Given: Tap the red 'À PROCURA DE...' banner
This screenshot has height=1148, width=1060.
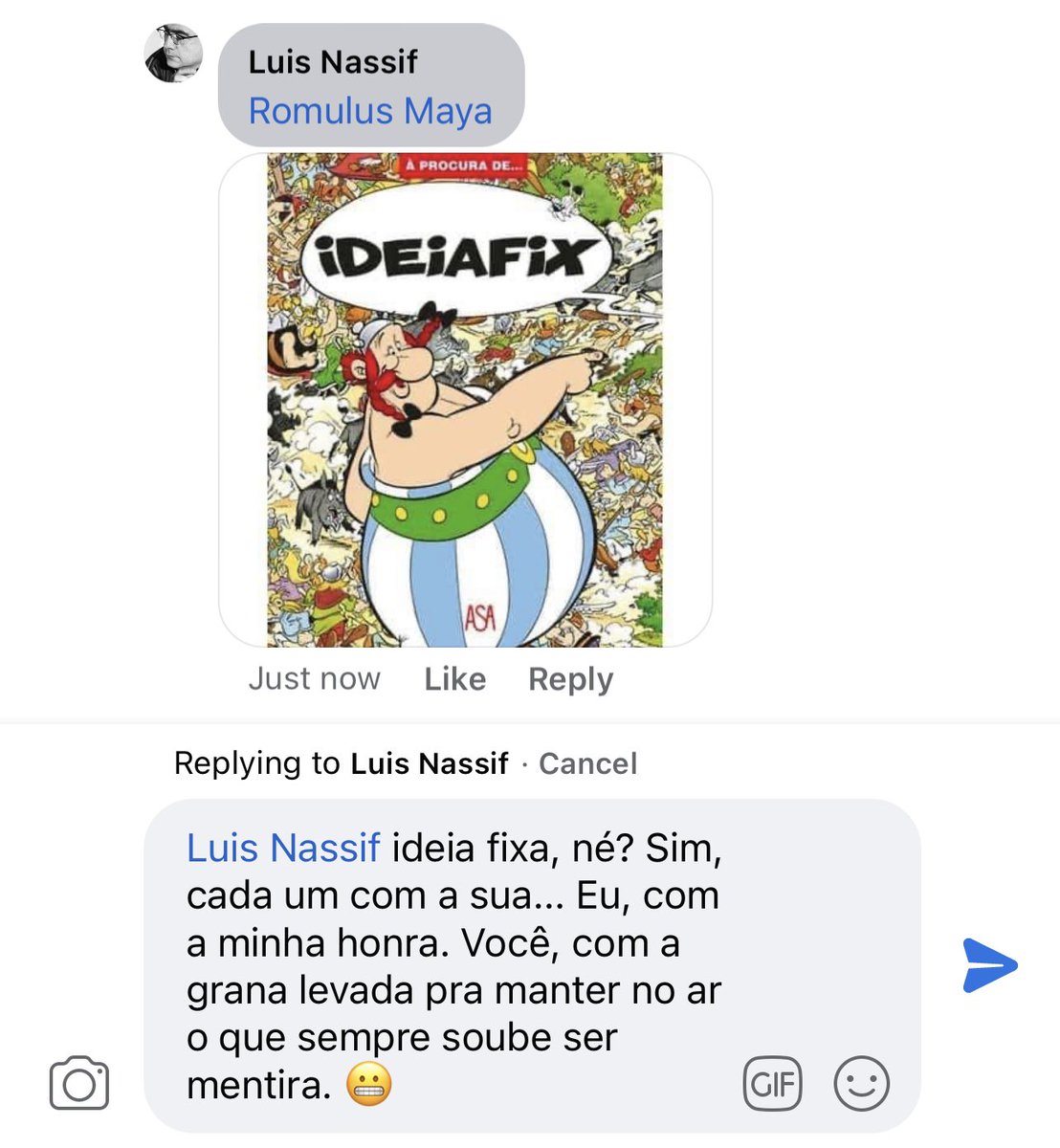Looking at the screenshot, I should pos(467,166).
